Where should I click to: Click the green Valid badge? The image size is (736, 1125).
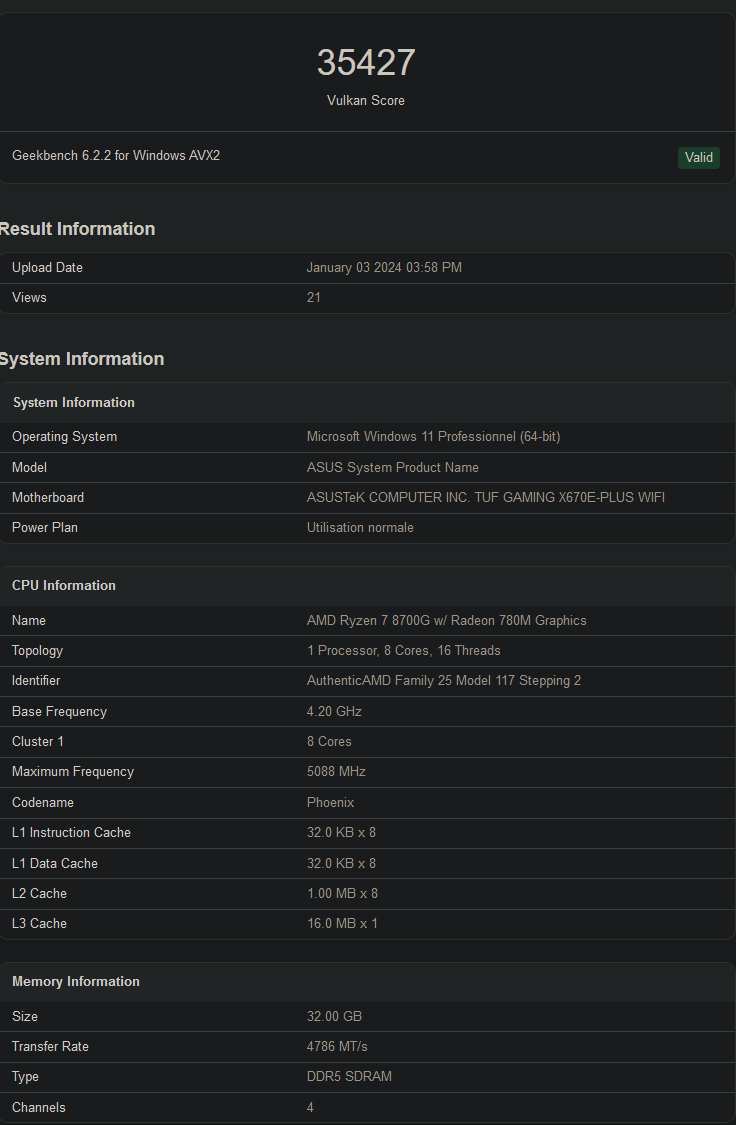698,158
